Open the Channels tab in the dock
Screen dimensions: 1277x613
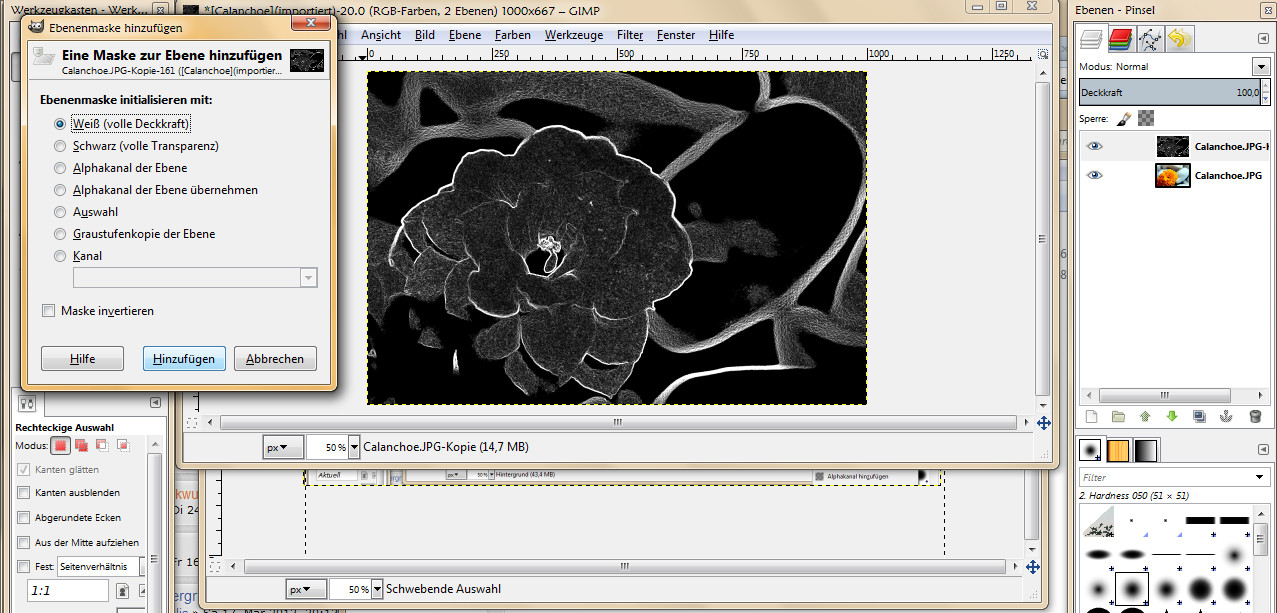coord(1121,39)
